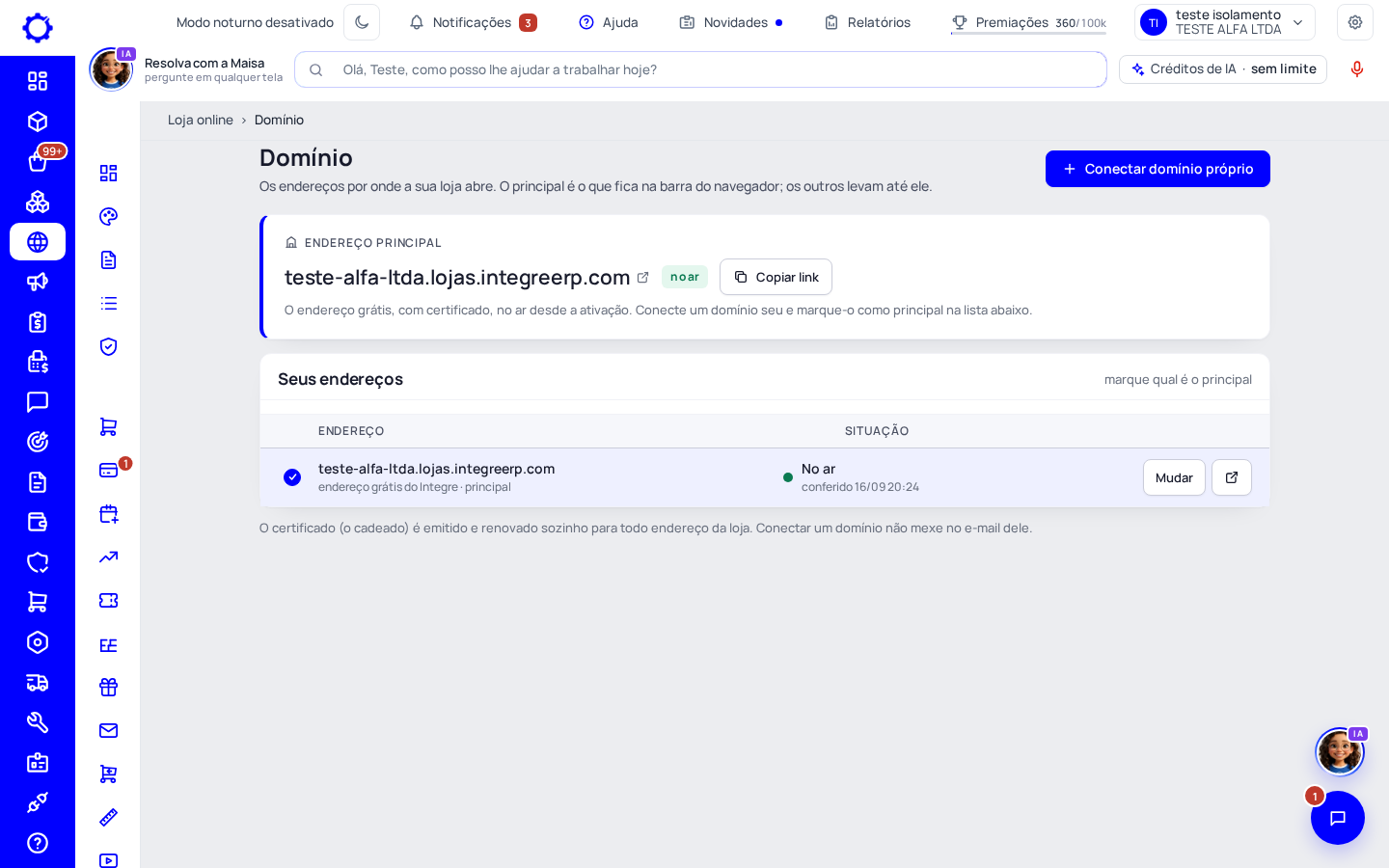Open the trending-up arrow icon
The height and width of the screenshot is (868, 1389).
pos(109,557)
